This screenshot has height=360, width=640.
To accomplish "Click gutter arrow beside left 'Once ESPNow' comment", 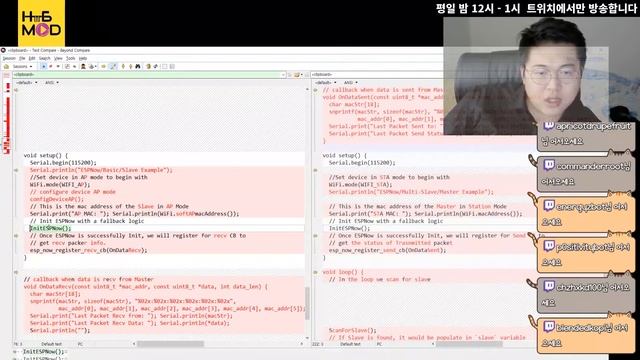I will [x=16, y=236].
